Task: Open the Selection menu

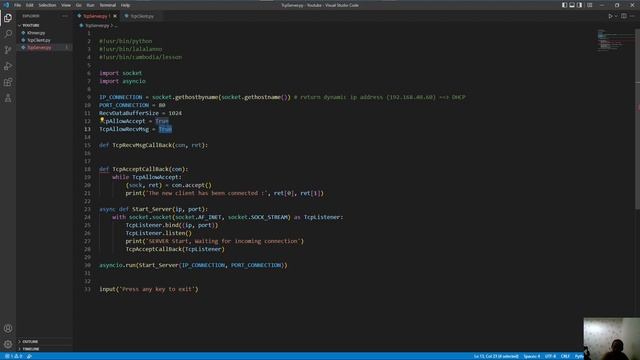Action: (47, 5)
